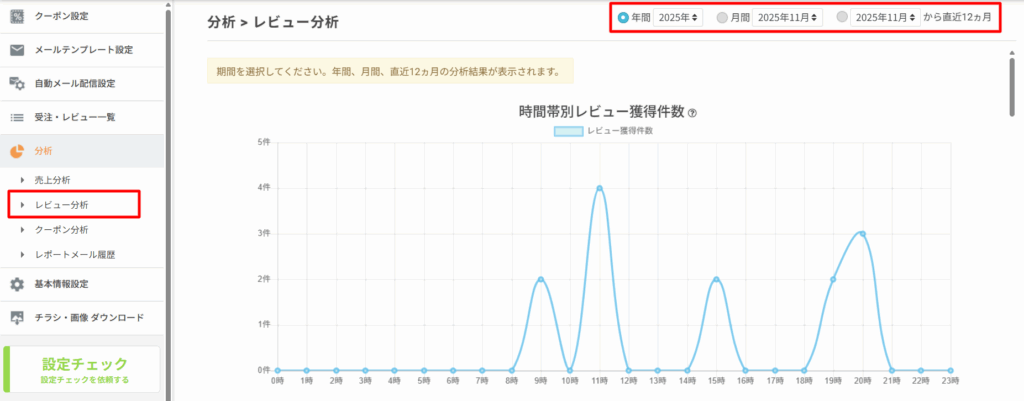This screenshot has width=1024, height=401.
Task: Click the green 設定チェック button
Action: (83, 369)
